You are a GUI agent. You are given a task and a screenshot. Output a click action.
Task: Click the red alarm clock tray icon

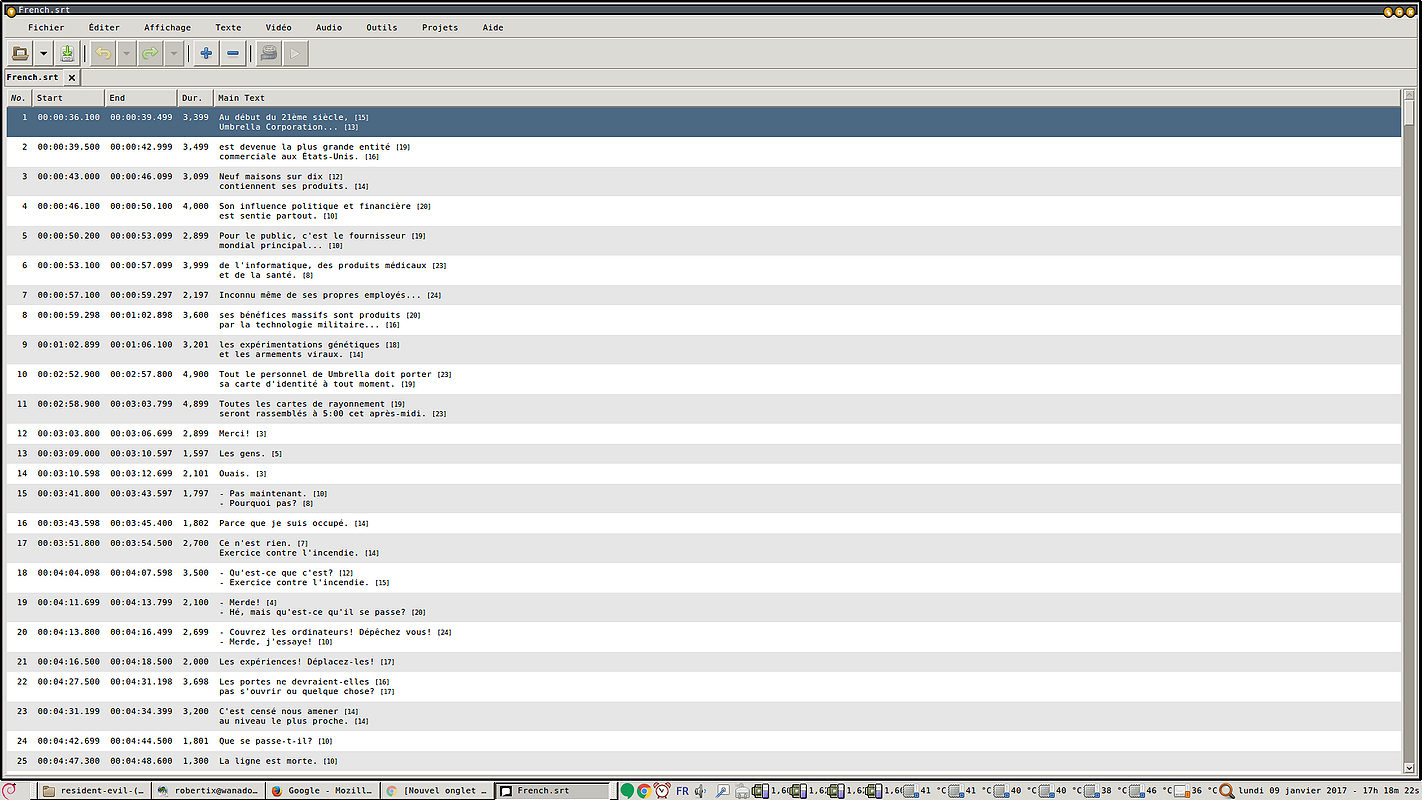662,791
